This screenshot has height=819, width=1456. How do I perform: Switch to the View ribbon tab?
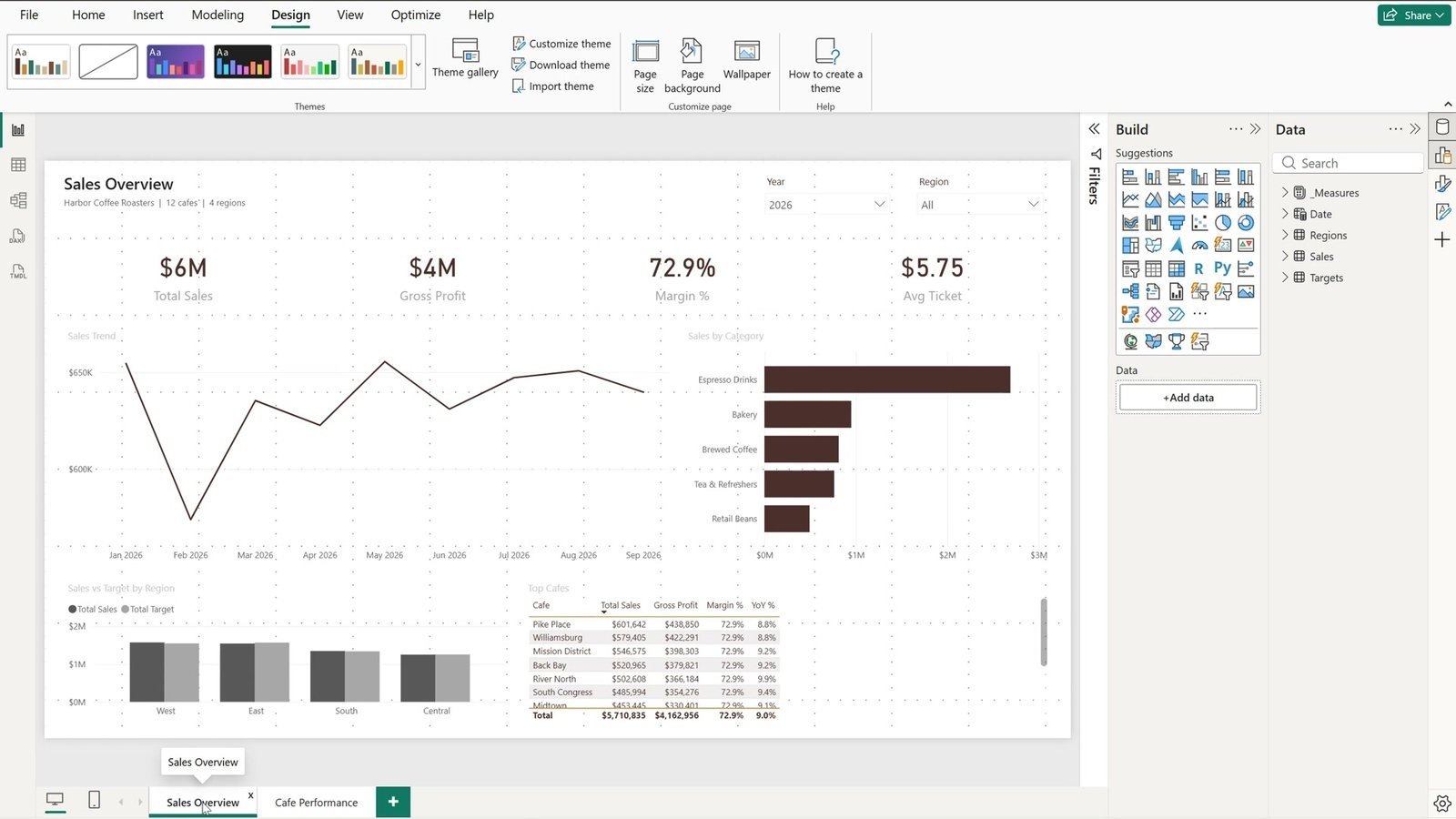[x=349, y=15]
